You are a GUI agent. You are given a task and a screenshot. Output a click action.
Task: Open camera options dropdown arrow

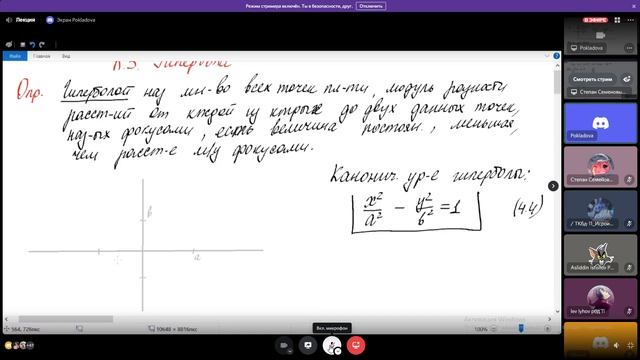pos(290,351)
